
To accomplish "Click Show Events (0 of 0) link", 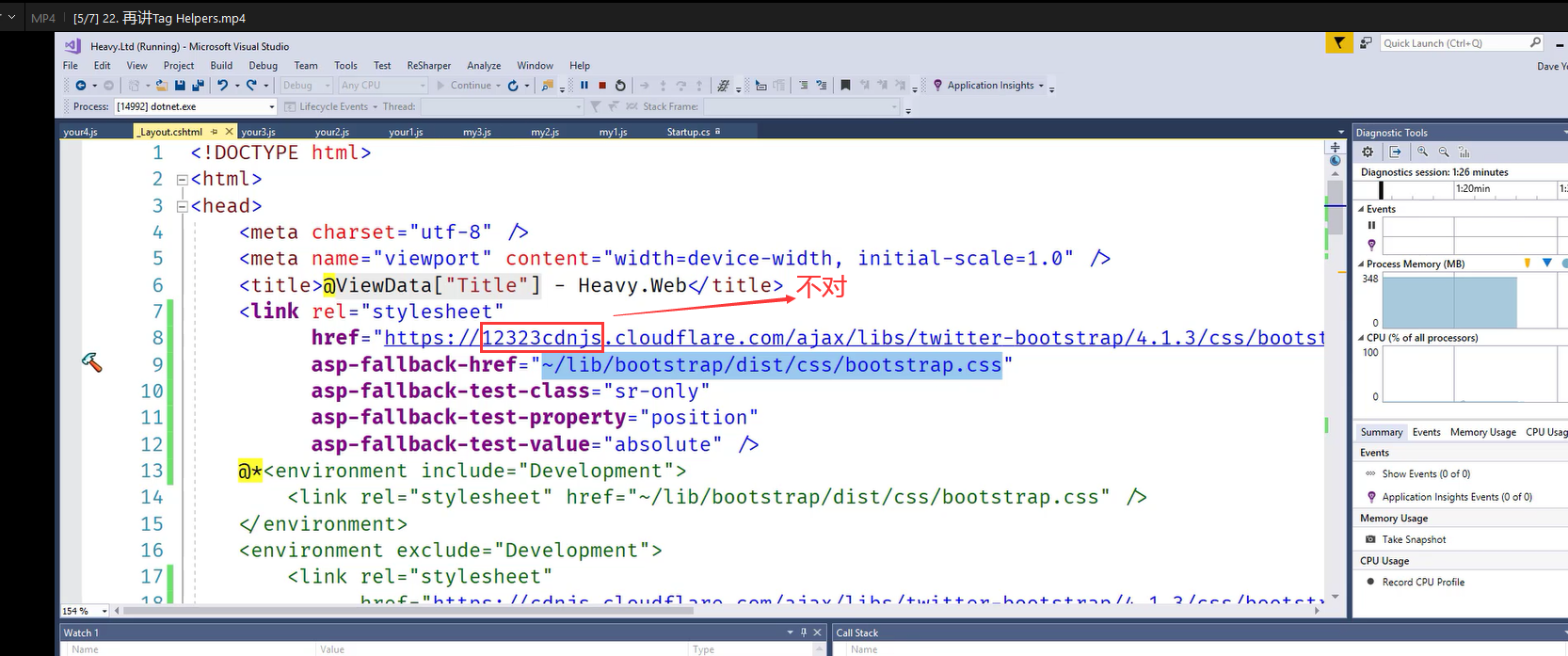I will click(1426, 474).
